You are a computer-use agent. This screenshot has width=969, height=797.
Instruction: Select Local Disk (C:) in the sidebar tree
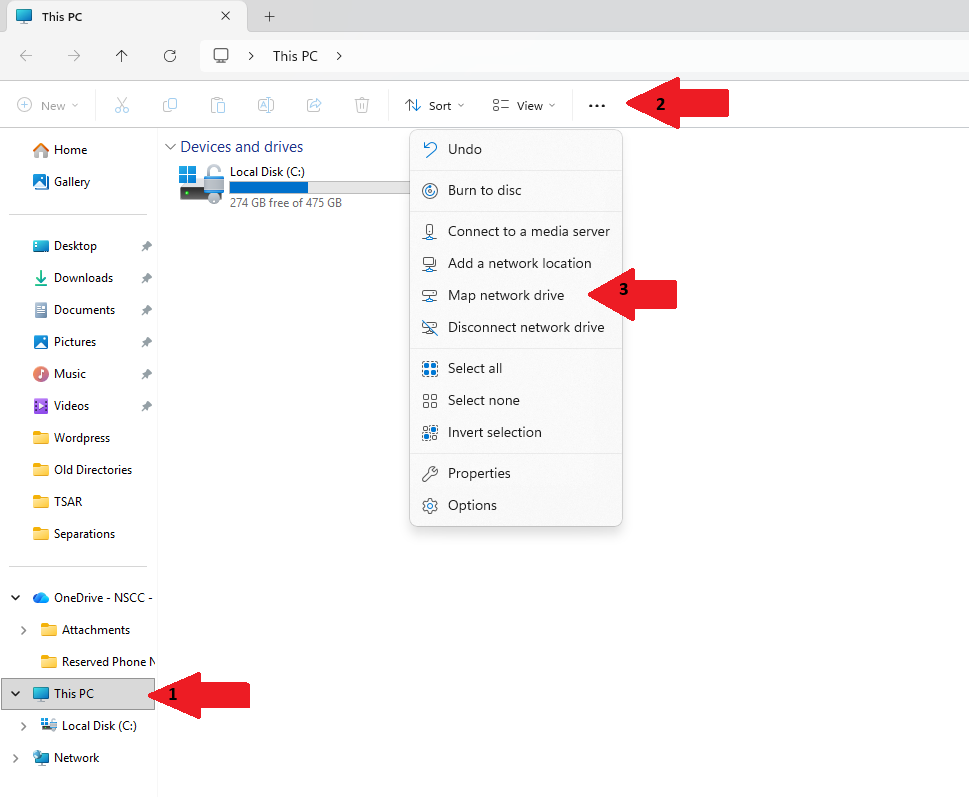(98, 725)
